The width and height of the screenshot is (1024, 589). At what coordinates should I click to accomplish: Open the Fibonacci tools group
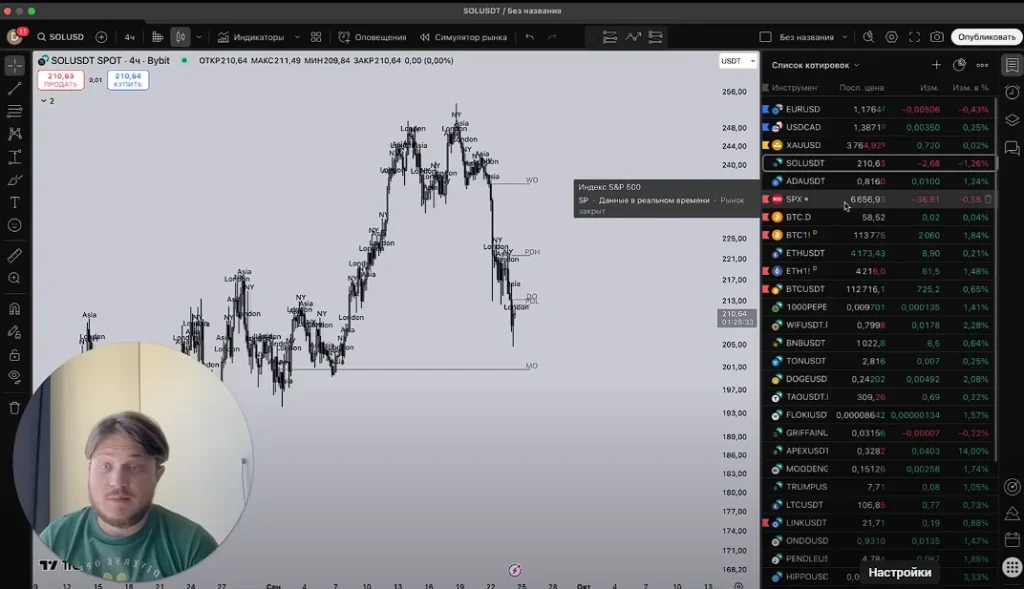14,112
